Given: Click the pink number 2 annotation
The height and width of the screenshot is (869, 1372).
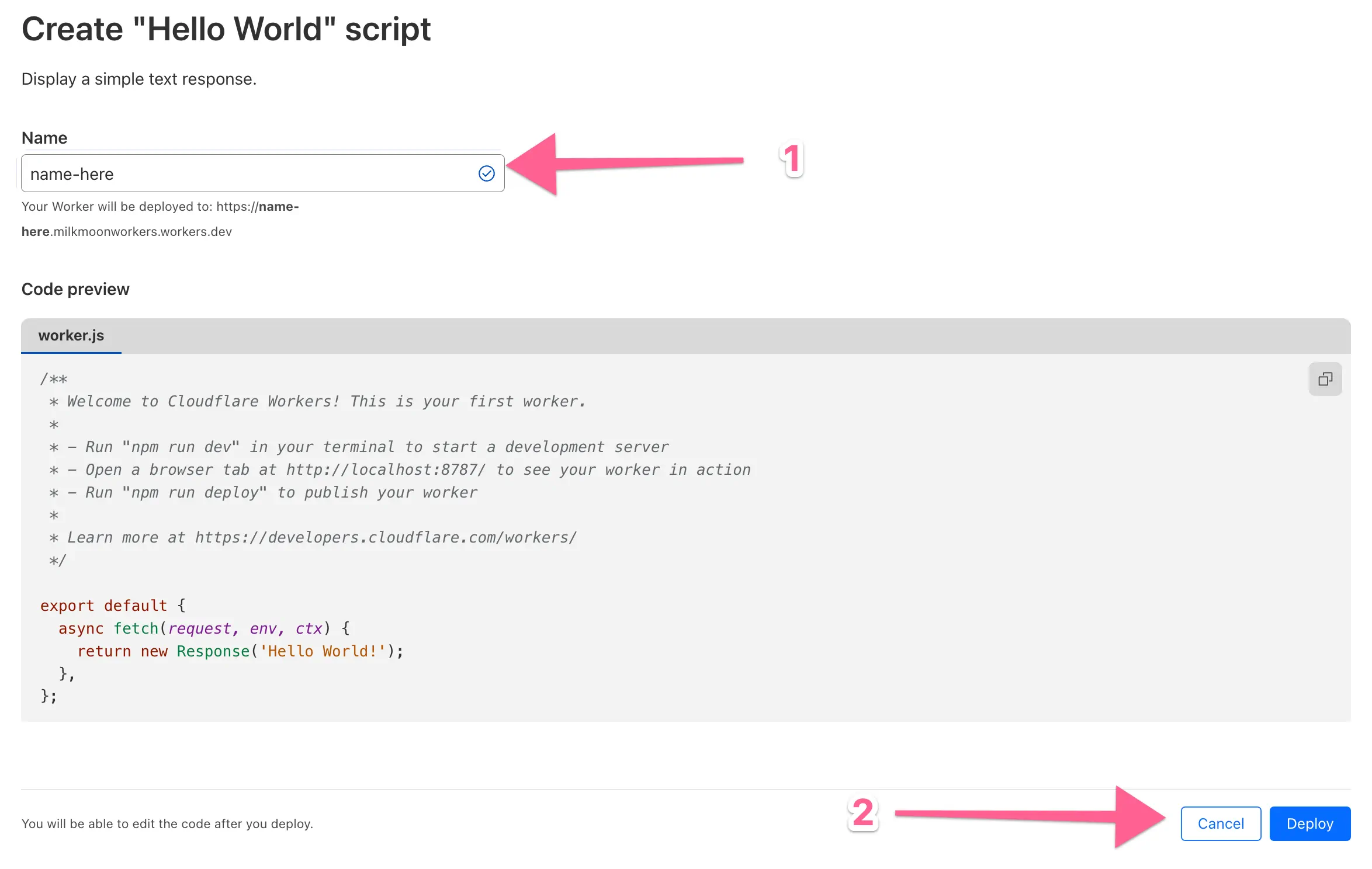Looking at the screenshot, I should [862, 813].
